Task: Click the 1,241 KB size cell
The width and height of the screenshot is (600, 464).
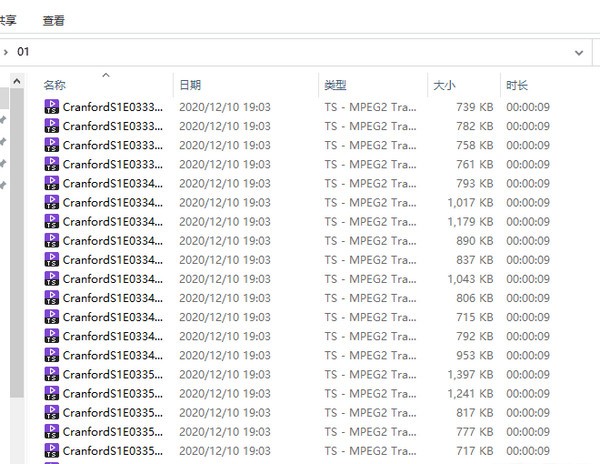Action: pyautogui.click(x=470, y=394)
